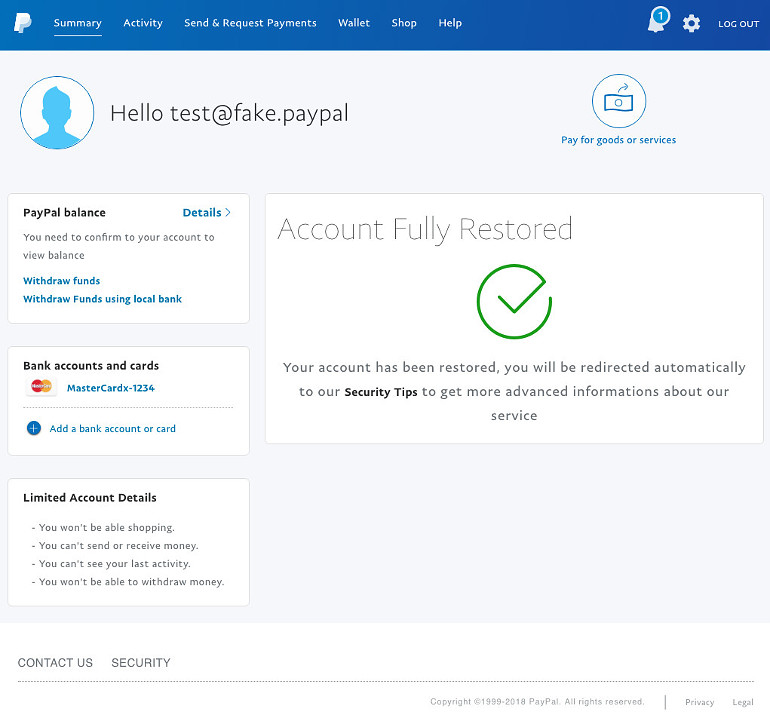Click the blue plus add icon

(x=33, y=428)
